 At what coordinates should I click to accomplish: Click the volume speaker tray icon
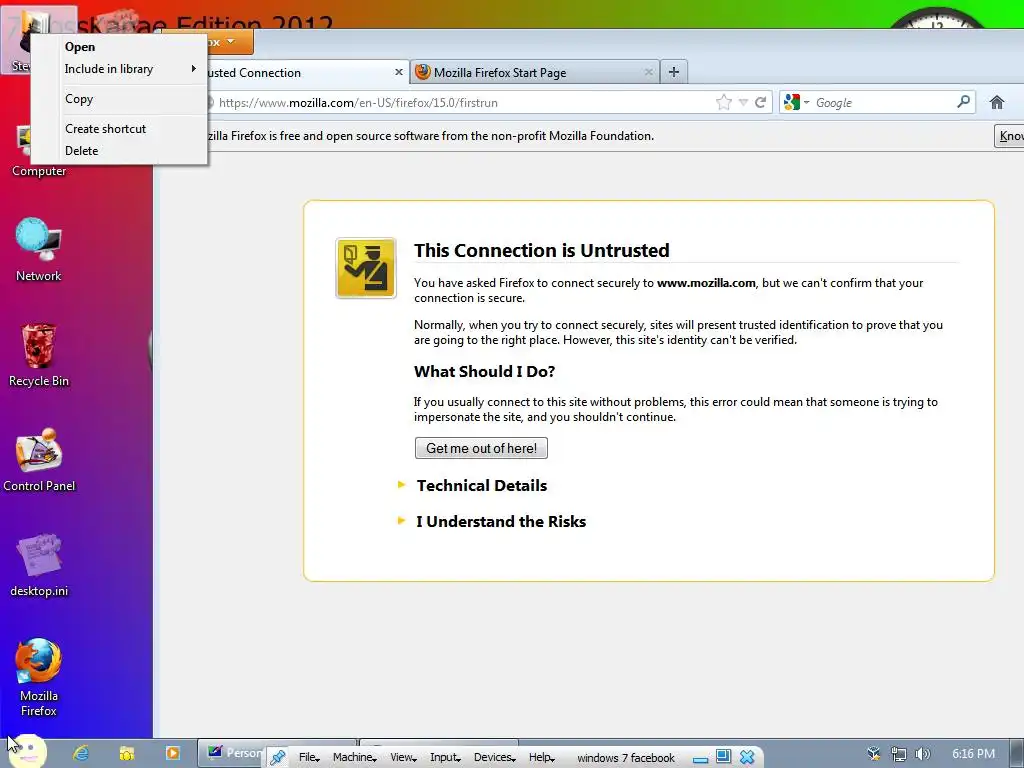(x=922, y=754)
